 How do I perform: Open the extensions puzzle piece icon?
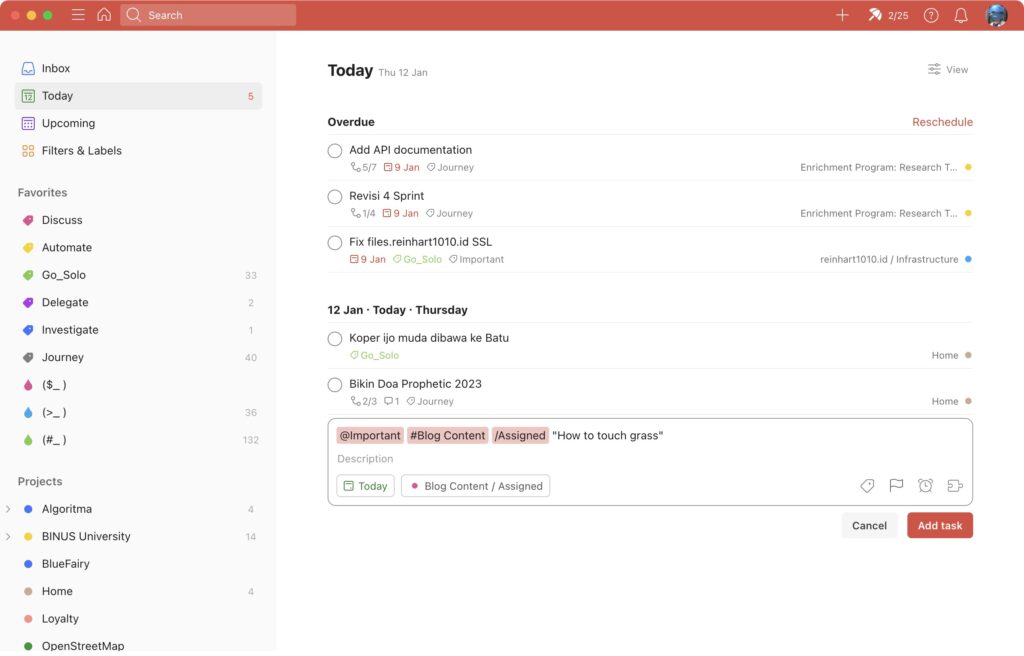(954, 486)
